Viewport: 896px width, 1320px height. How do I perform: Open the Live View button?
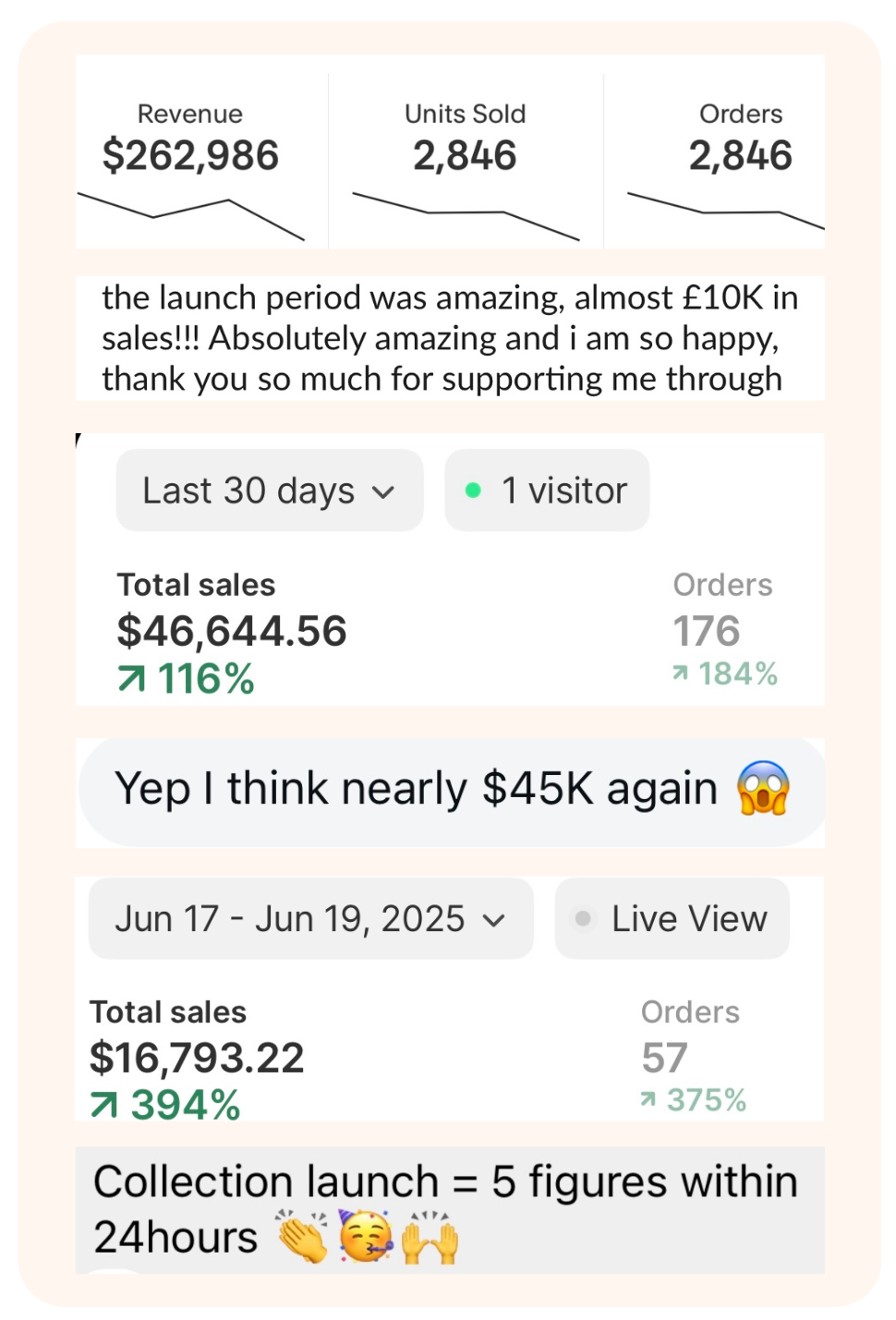pyautogui.click(x=672, y=918)
